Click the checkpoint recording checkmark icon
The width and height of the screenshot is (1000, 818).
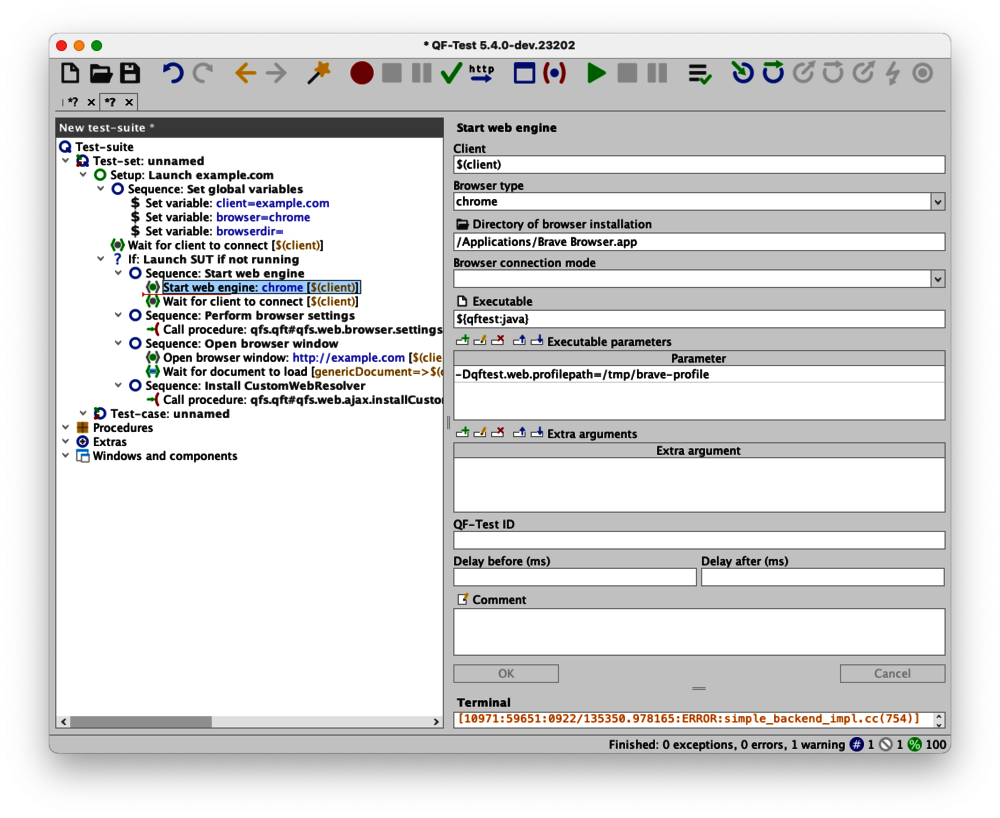coord(451,72)
